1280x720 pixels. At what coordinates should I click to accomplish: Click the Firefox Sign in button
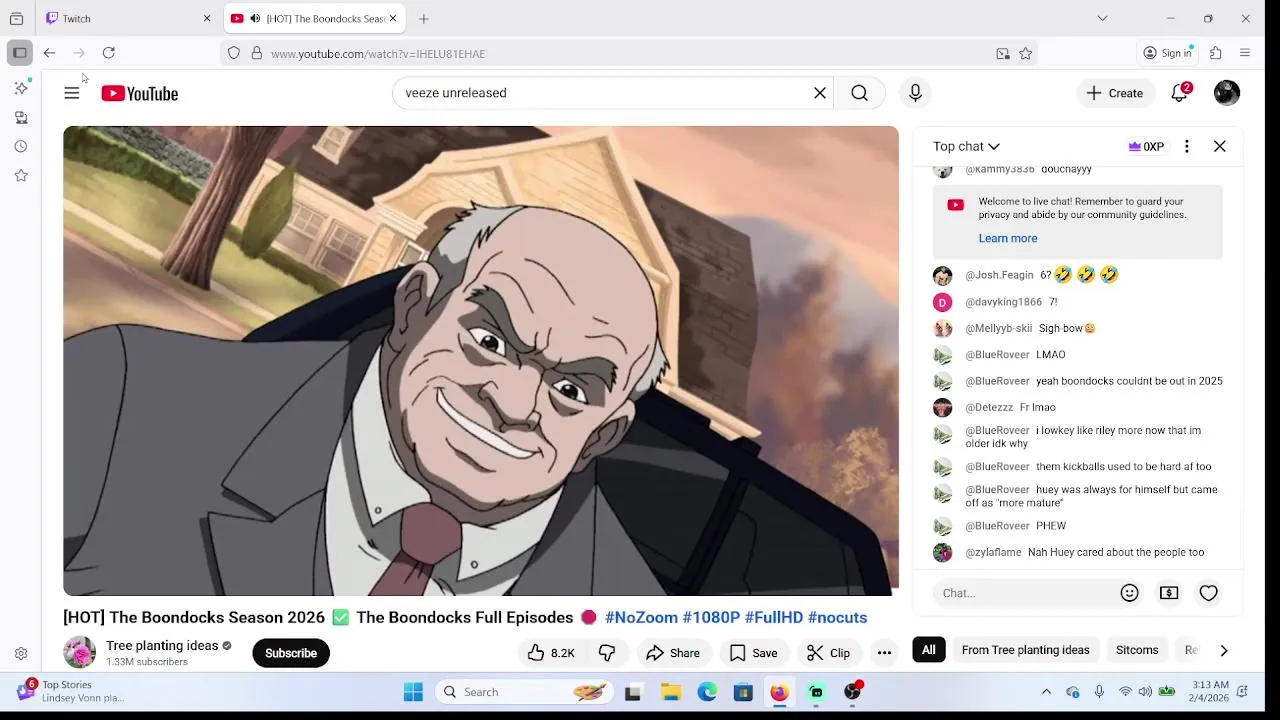click(x=1168, y=53)
